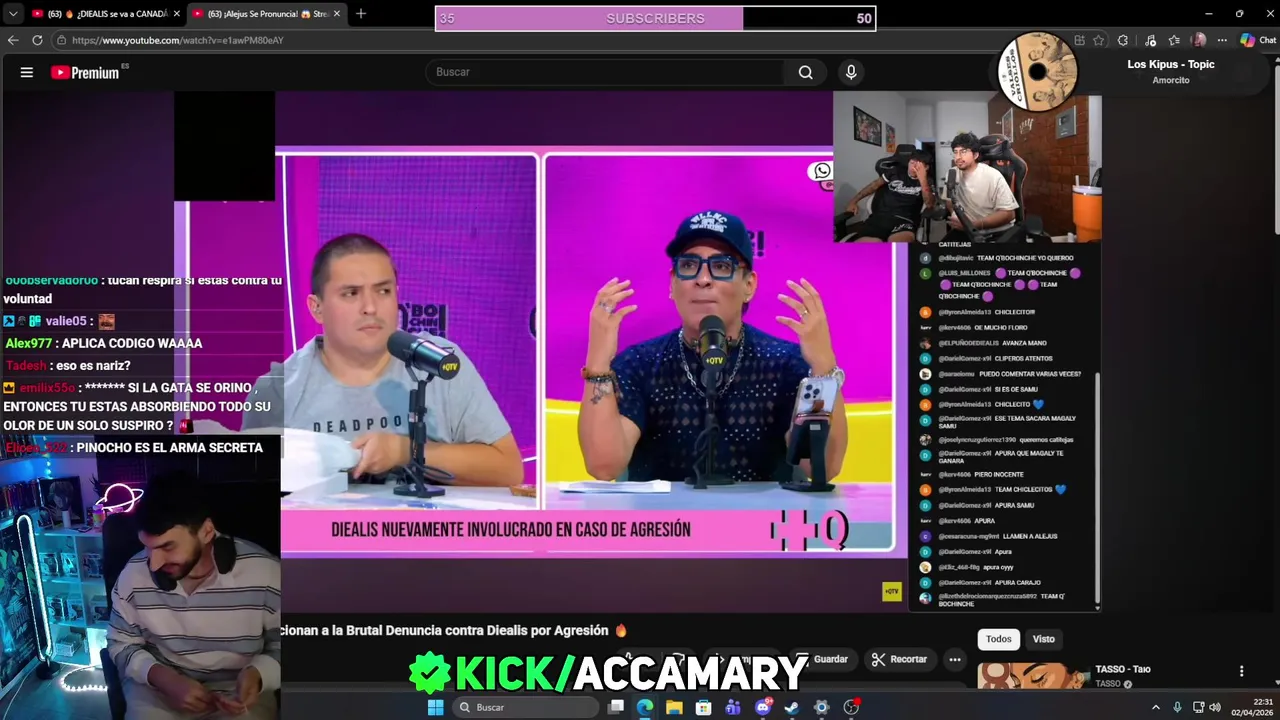The height and width of the screenshot is (720, 1280).
Task: Start voice search with microphone icon
Action: point(851,72)
